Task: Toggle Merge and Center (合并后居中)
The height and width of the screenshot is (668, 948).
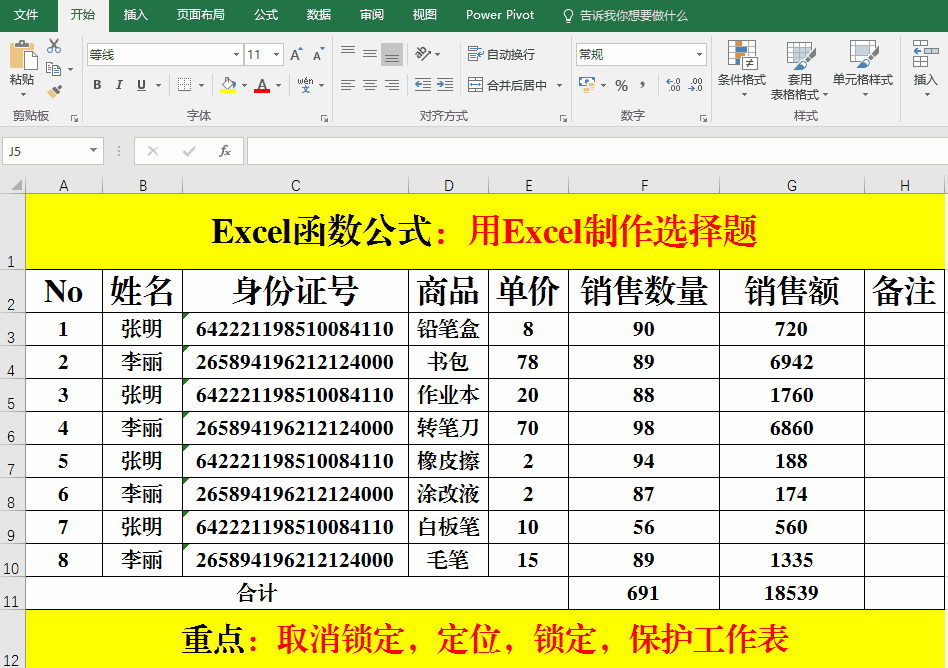Action: click(x=507, y=85)
